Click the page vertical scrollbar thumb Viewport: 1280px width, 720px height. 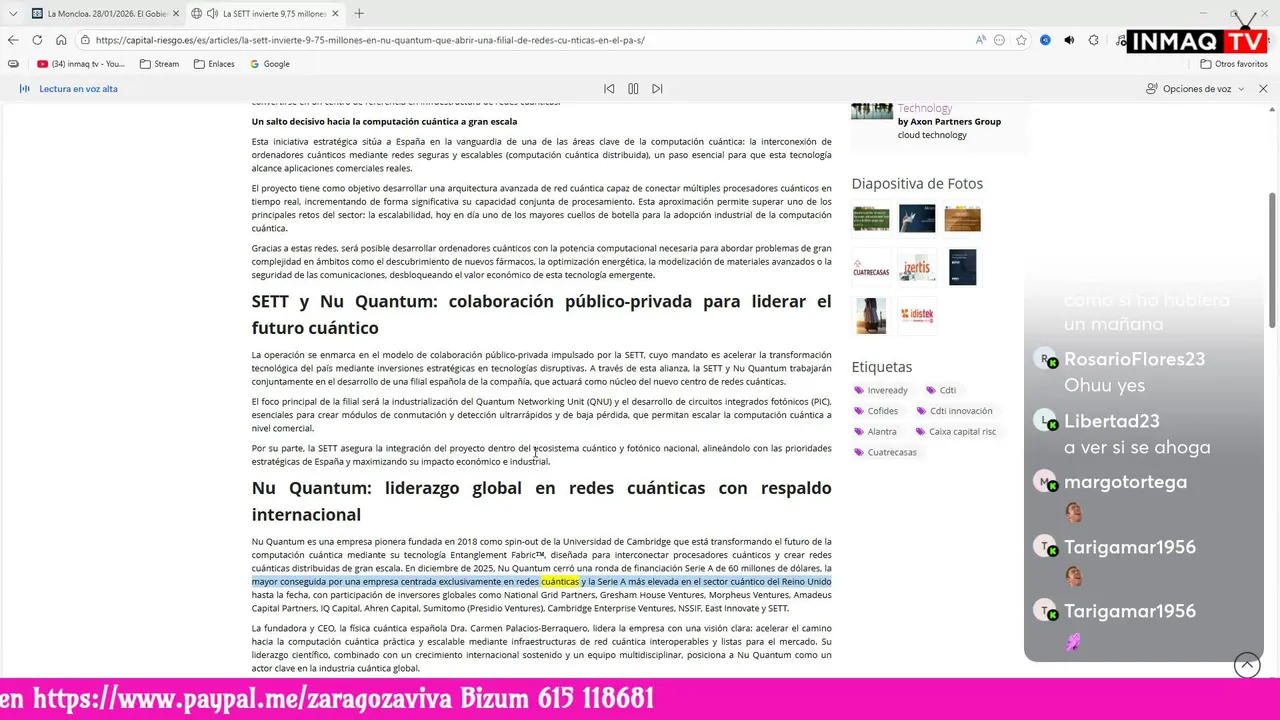(x=1272, y=260)
